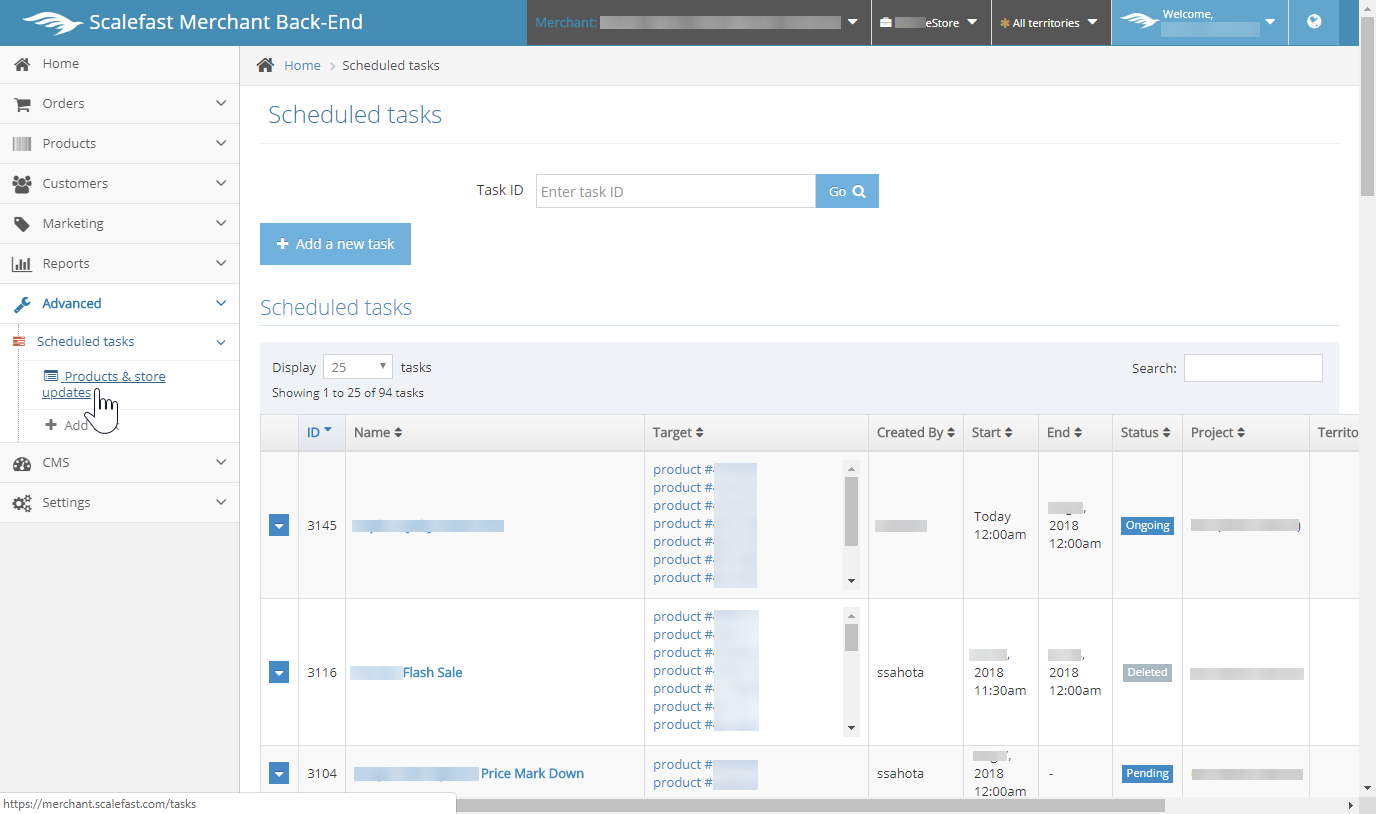Open the All territories dropdown
The width and height of the screenshot is (1376, 814).
(x=1049, y=22)
